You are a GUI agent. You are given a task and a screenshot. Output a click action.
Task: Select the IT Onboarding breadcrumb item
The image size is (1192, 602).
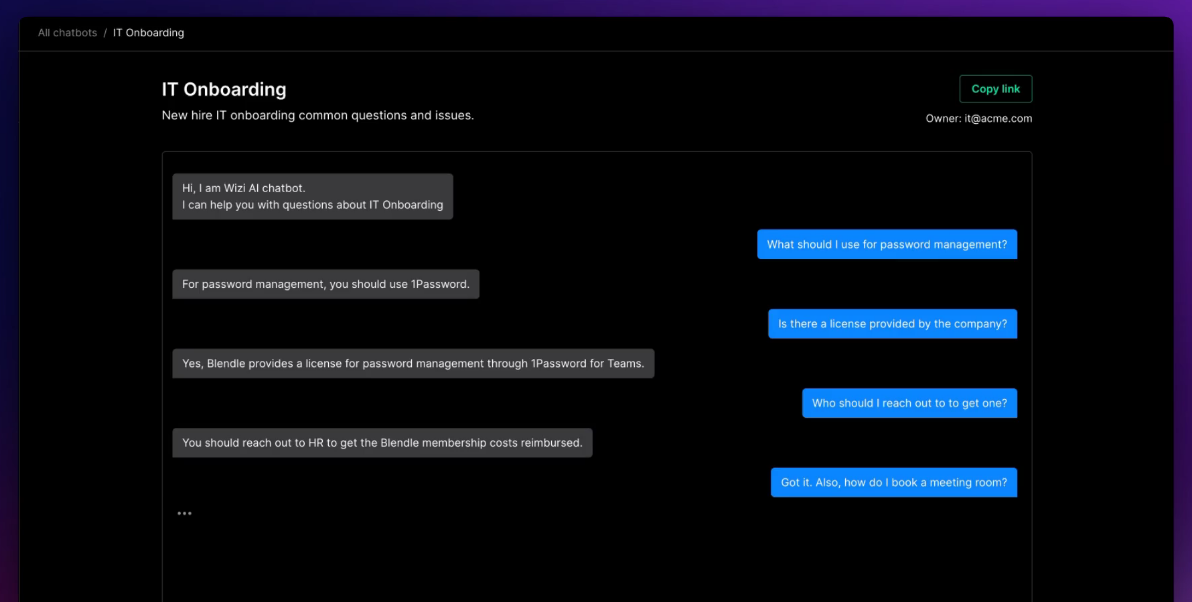pyautogui.click(x=148, y=33)
